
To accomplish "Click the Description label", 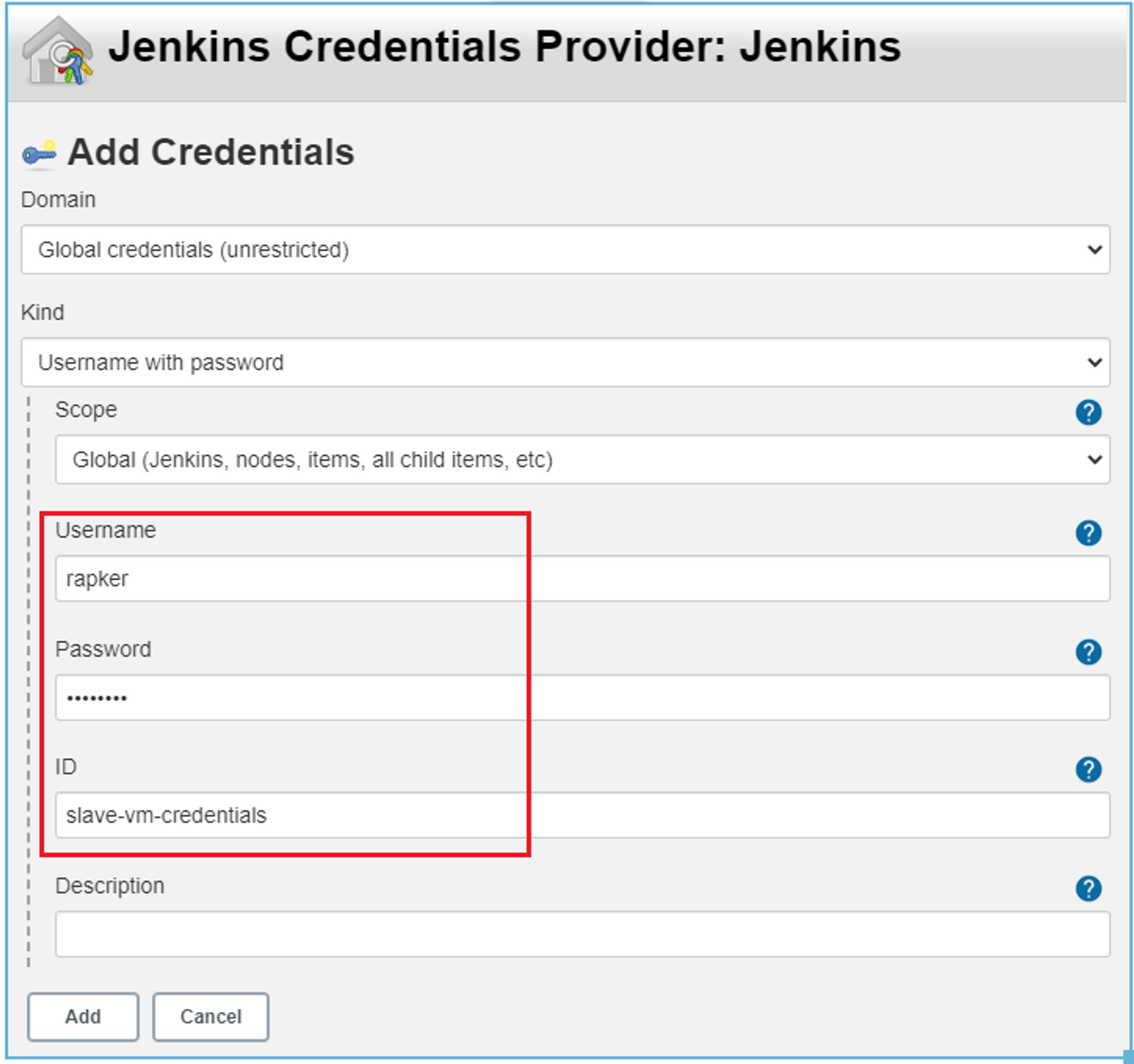I will [110, 886].
